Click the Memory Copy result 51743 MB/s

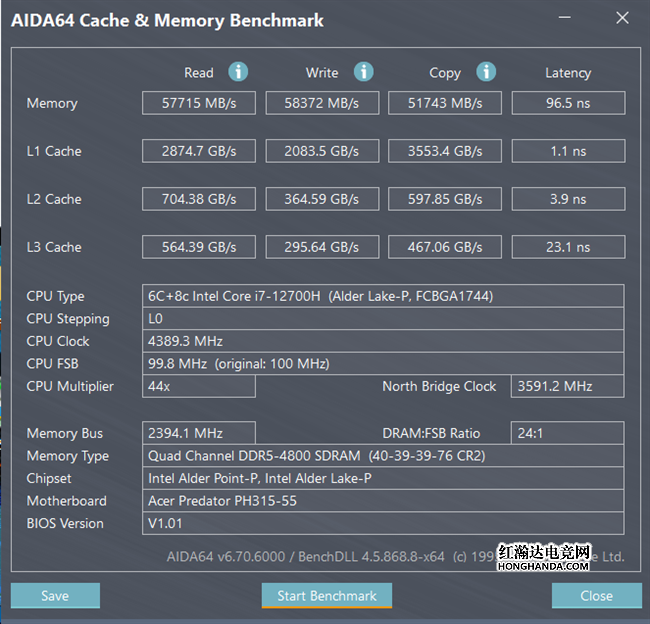click(444, 103)
